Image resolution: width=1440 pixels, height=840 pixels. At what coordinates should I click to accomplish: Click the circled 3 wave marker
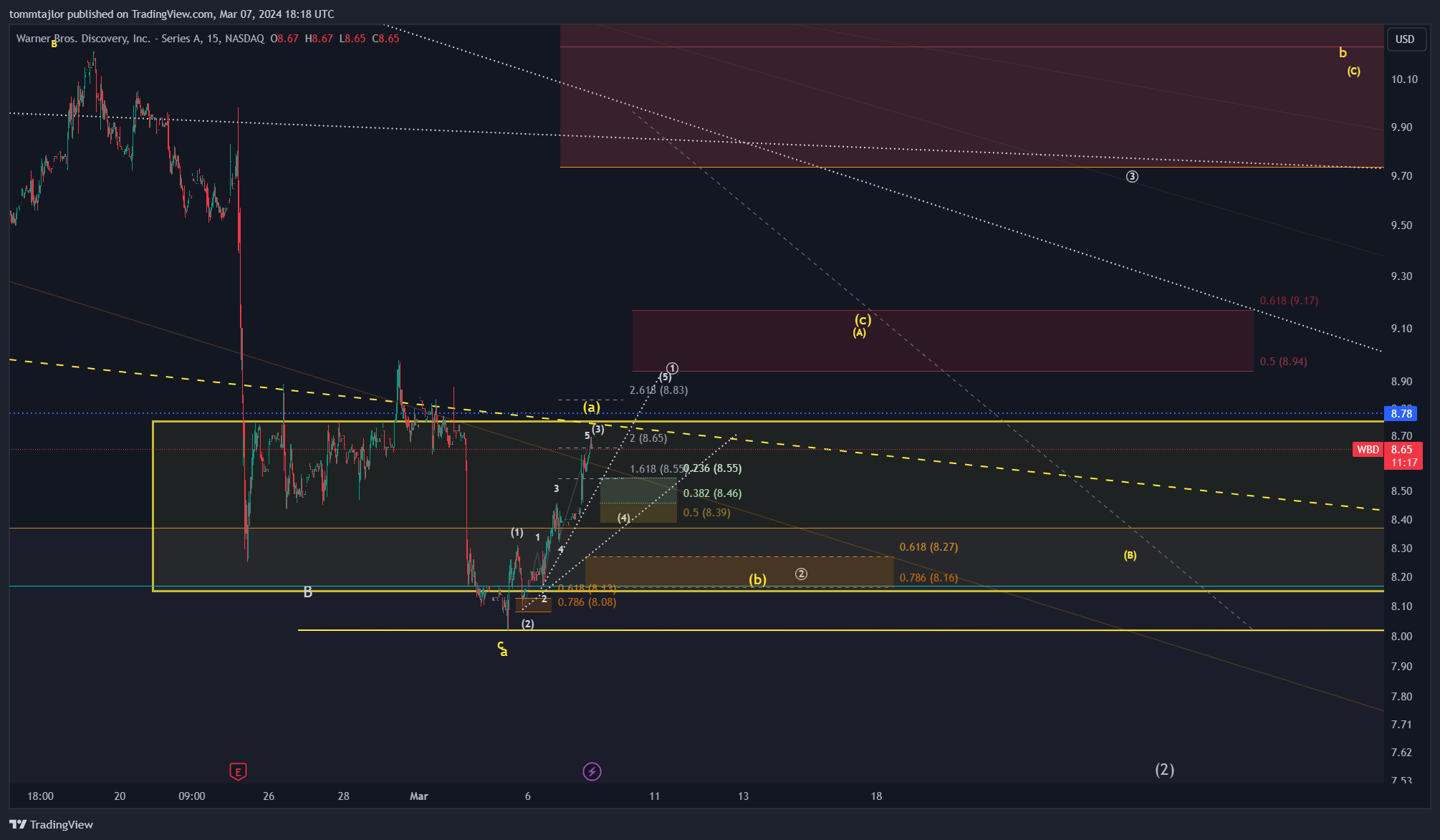click(1132, 176)
